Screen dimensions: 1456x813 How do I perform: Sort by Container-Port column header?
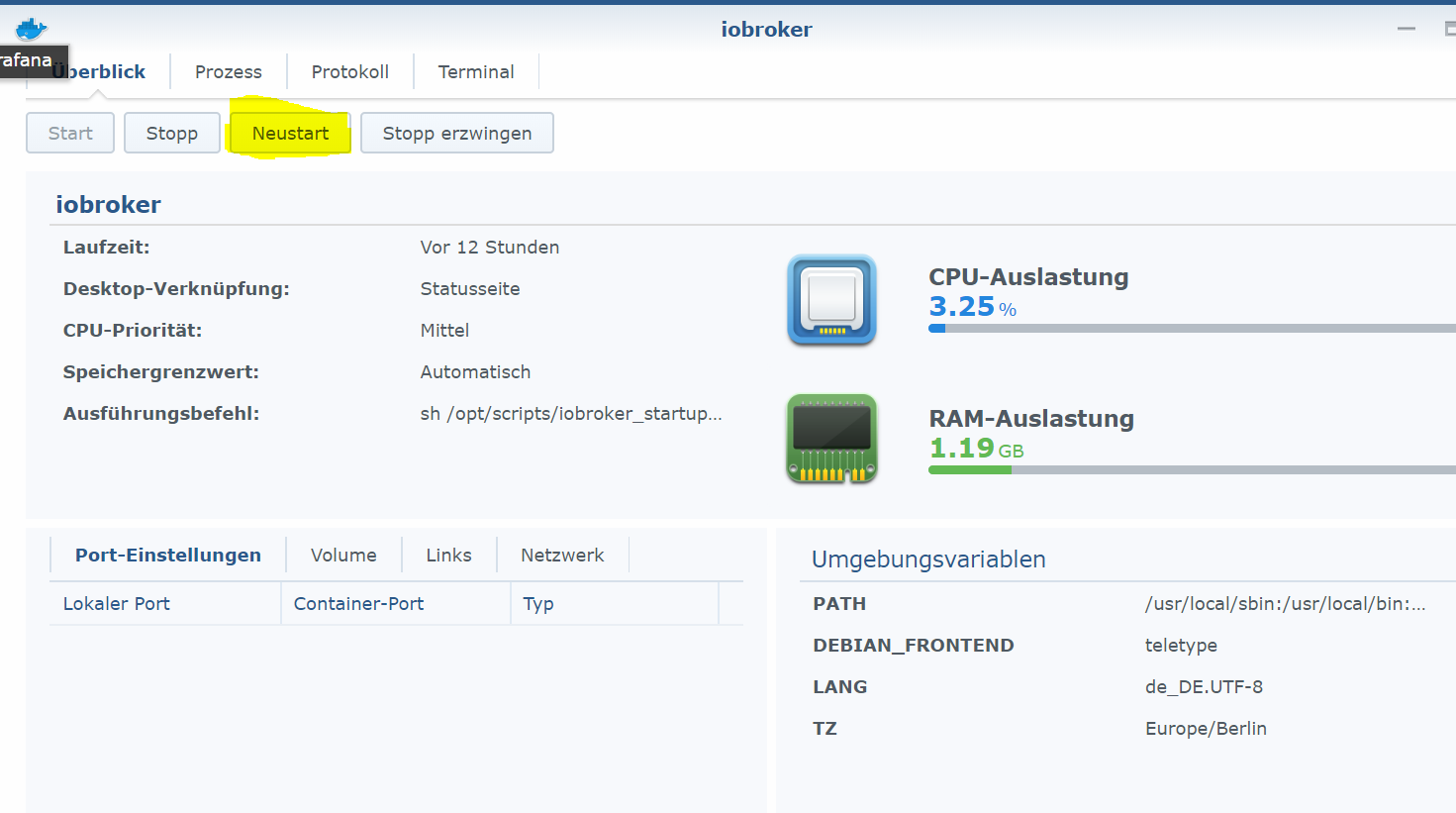coord(396,604)
